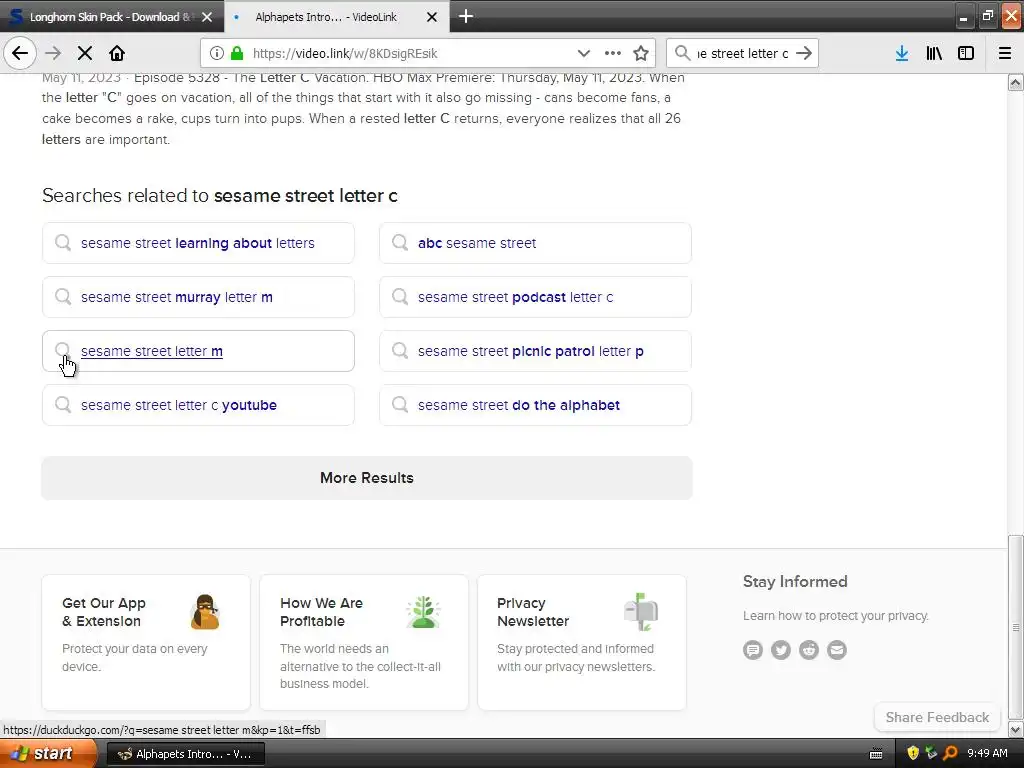
Task: Open 'abc sesame street' related search
Action: [x=536, y=243]
